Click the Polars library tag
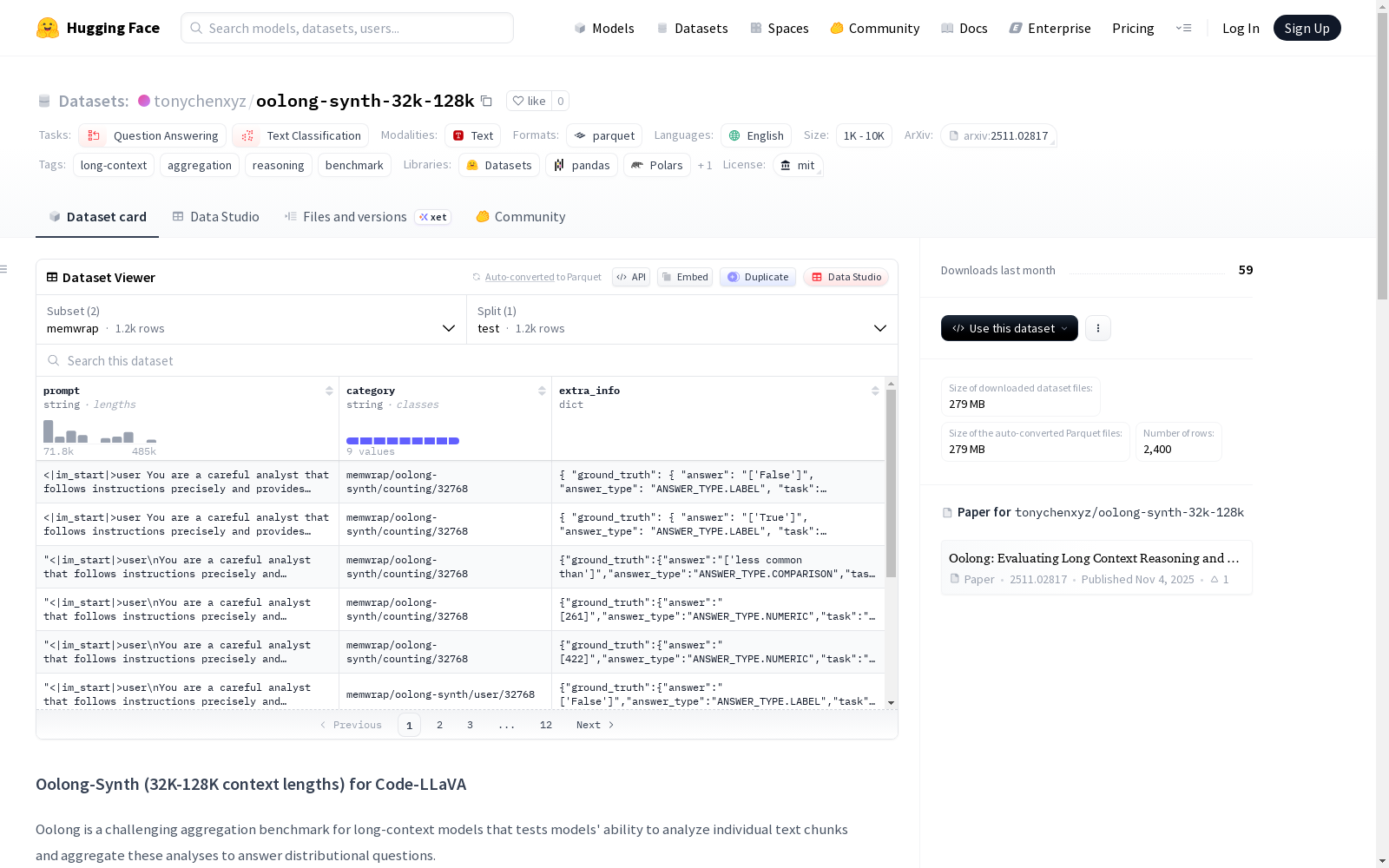The width and height of the screenshot is (1389, 868). [x=657, y=165]
